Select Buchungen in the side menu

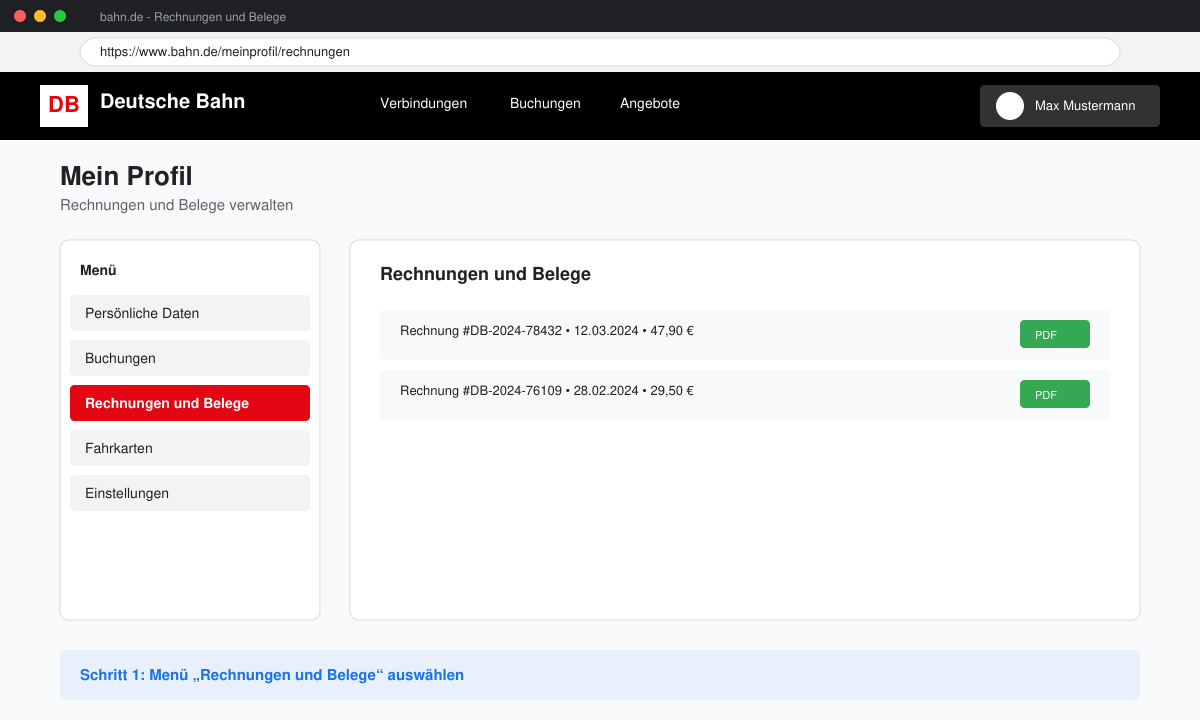(x=190, y=358)
